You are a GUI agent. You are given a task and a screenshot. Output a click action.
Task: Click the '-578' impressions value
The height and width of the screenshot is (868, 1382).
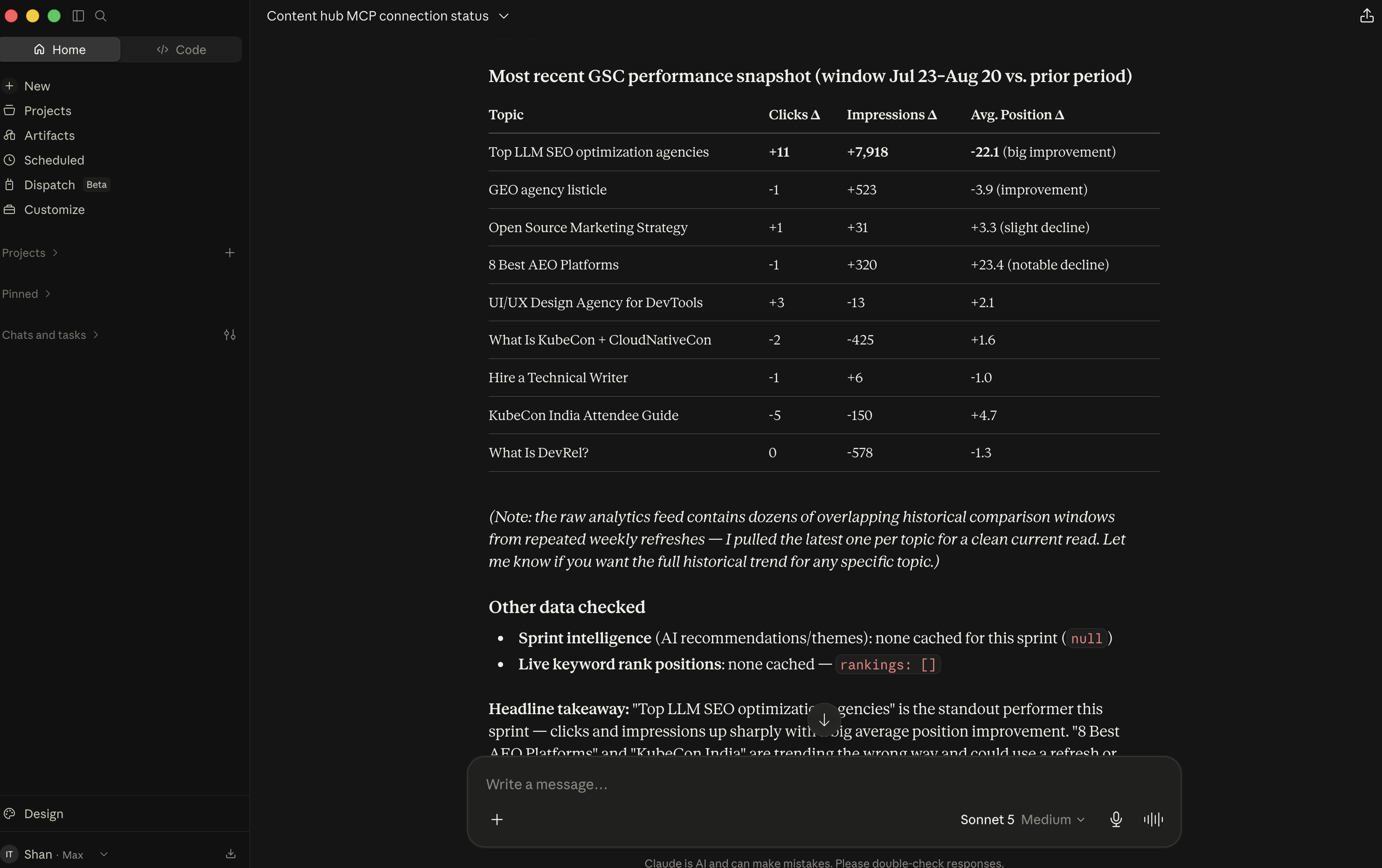[859, 453]
